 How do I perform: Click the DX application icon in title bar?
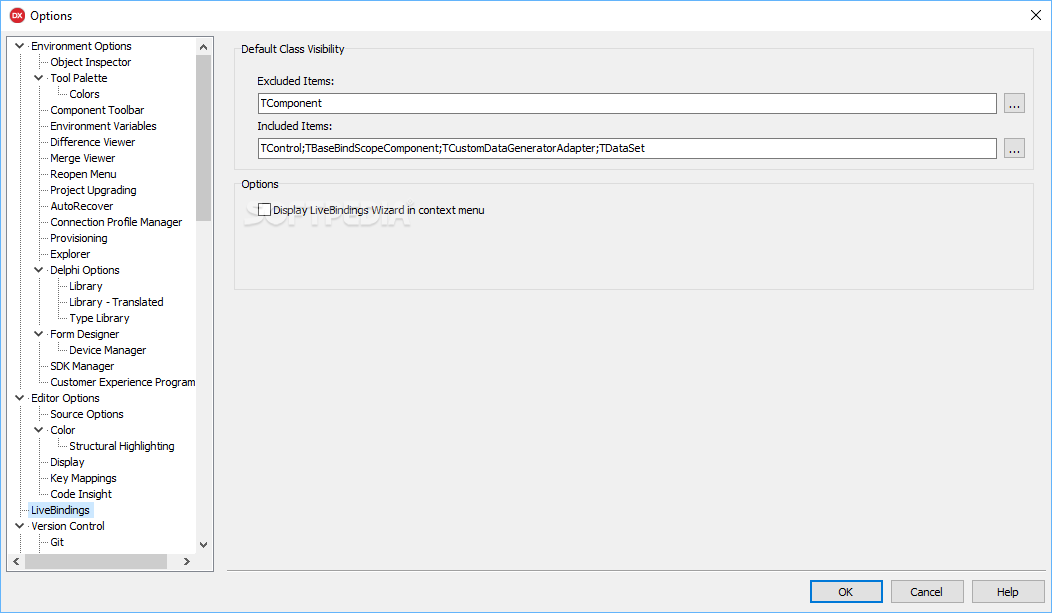tap(17, 15)
